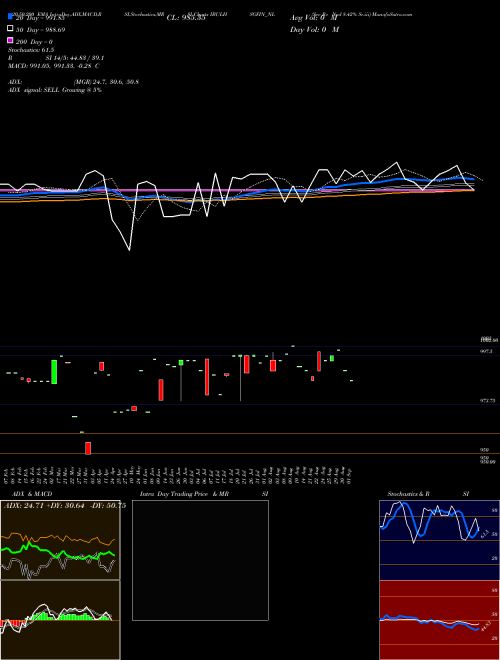Open the empty Intra Day Trading Price panel
500x660 pixels.
200,560
